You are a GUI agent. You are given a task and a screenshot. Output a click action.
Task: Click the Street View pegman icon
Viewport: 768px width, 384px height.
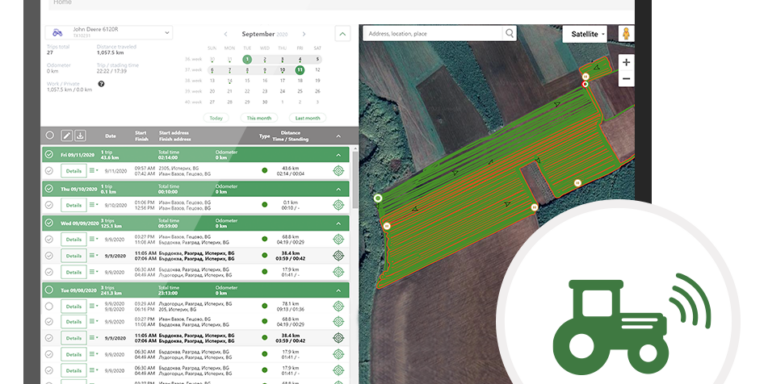tap(626, 34)
